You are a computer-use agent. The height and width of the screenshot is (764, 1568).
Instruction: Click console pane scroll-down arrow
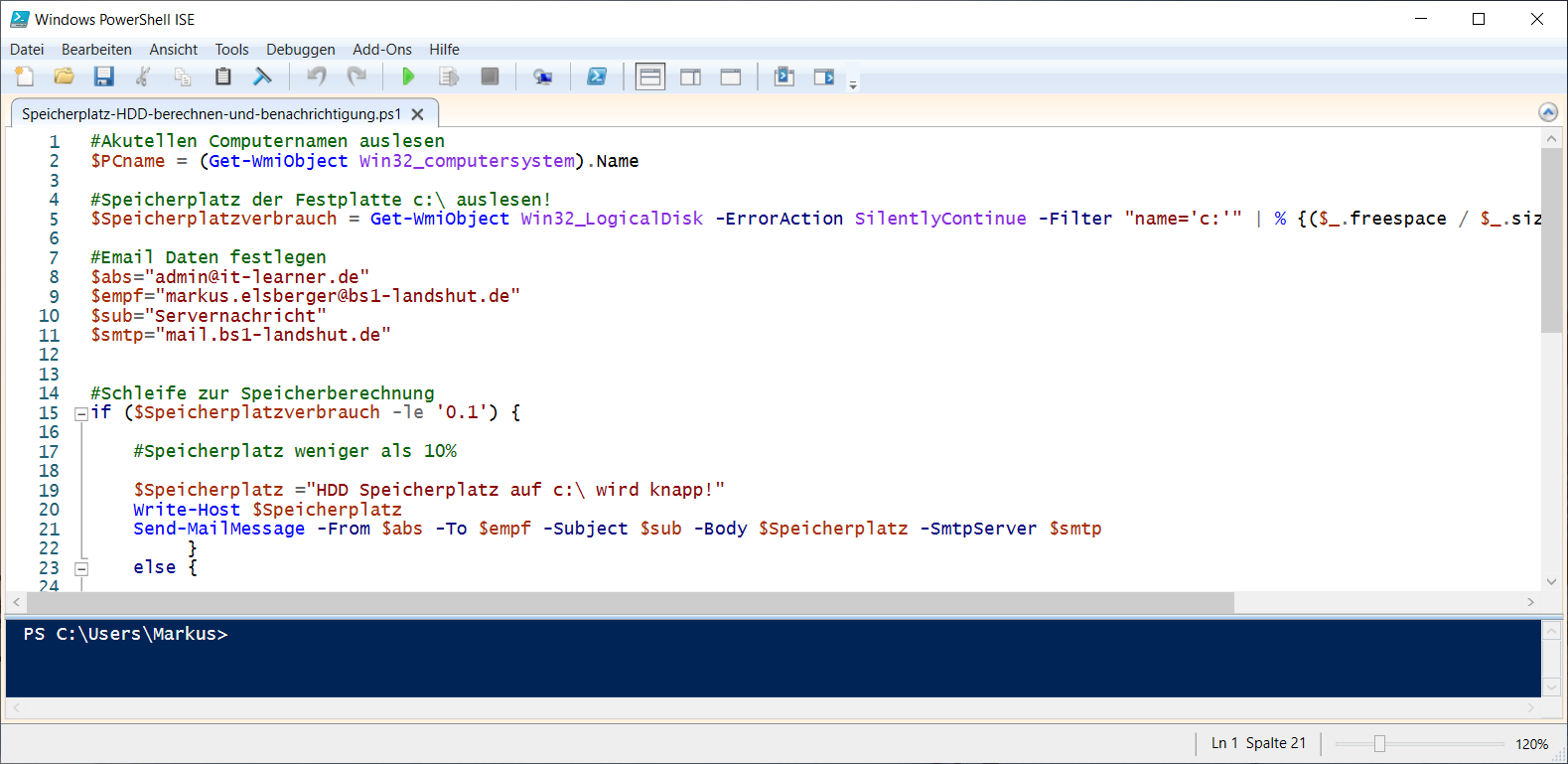[1552, 687]
